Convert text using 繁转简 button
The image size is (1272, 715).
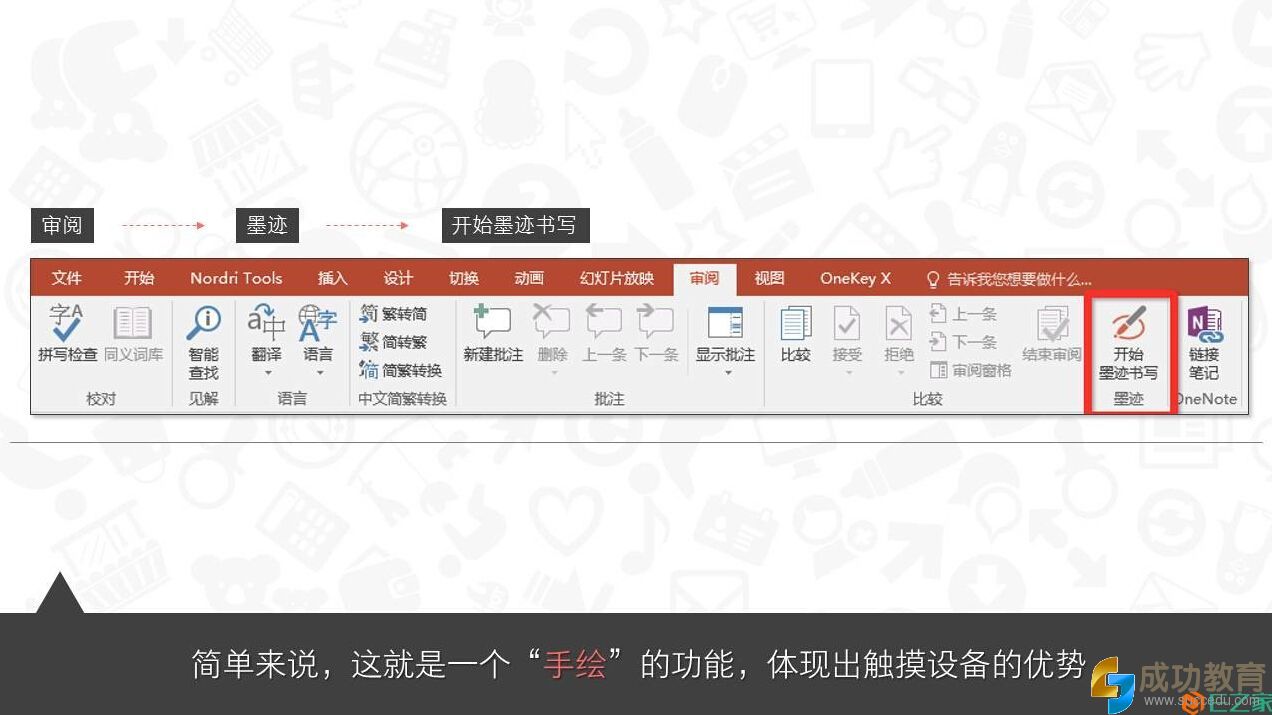coord(394,314)
